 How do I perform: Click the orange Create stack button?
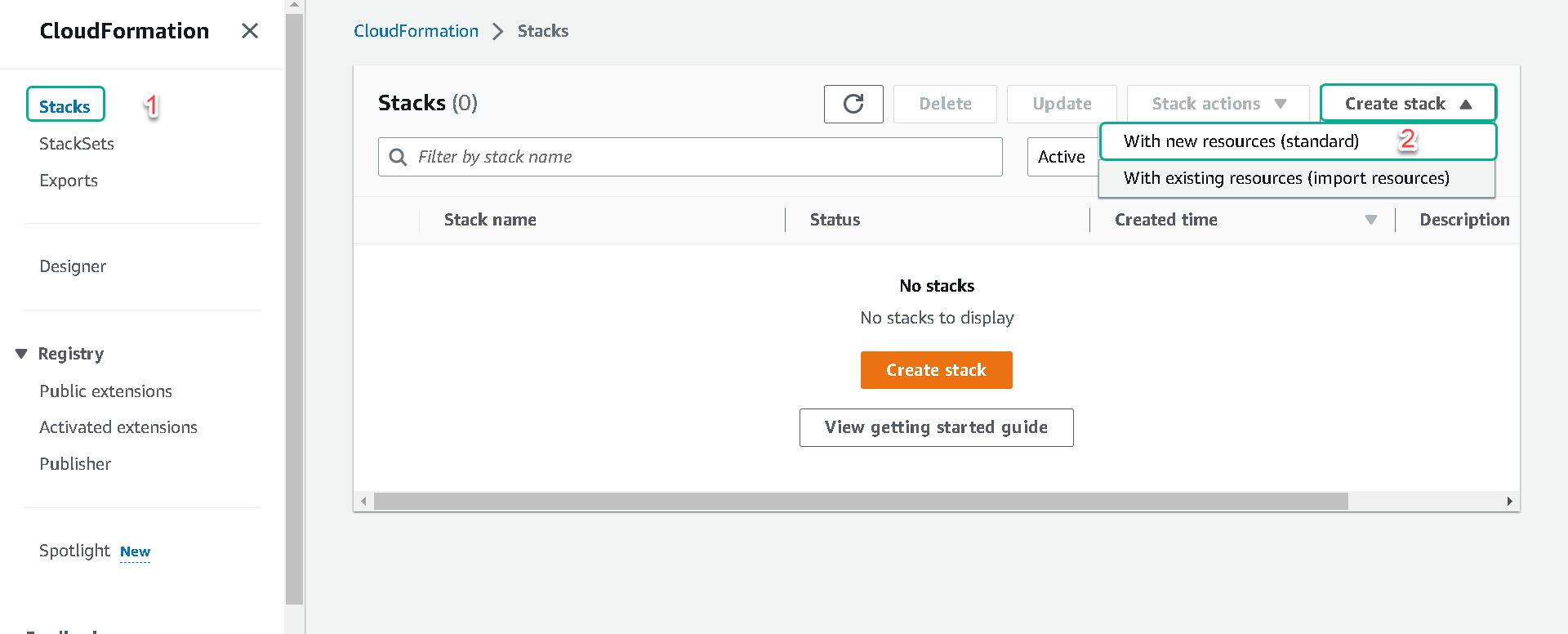tap(937, 370)
